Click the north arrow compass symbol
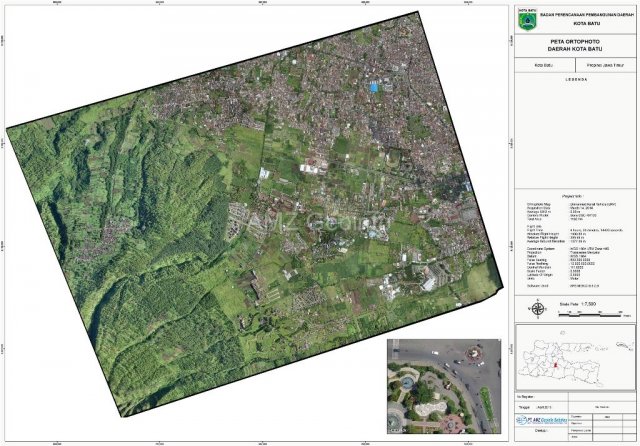 [537, 309]
